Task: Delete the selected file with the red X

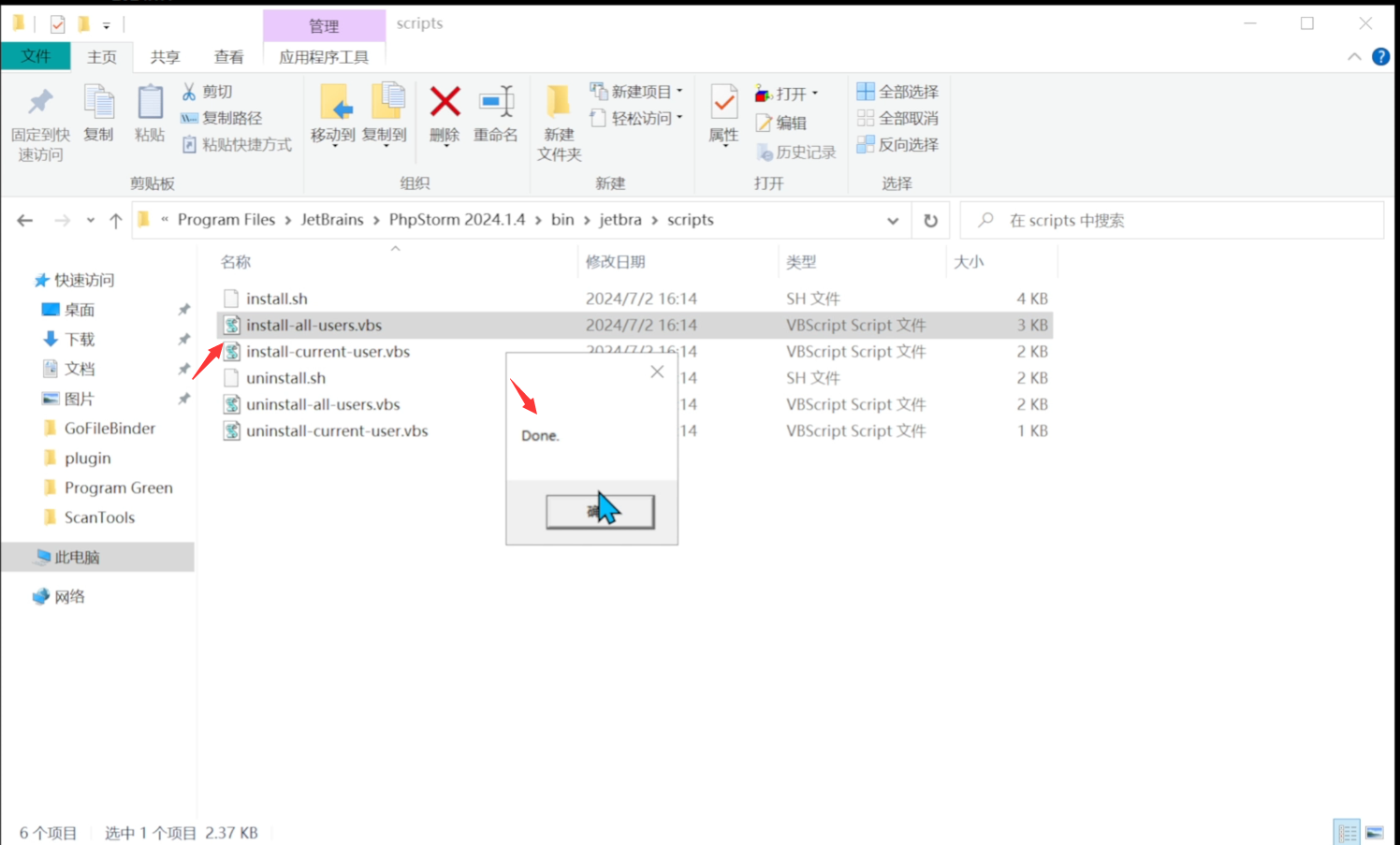Action: click(445, 101)
